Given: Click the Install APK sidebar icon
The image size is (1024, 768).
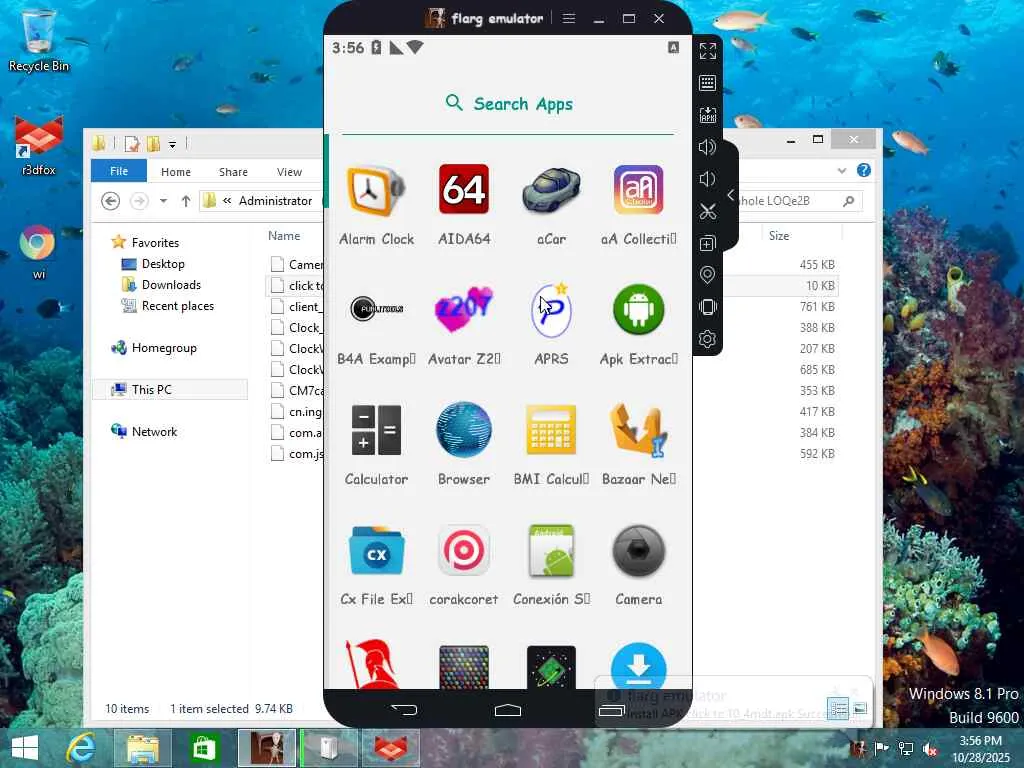Looking at the screenshot, I should click(x=707, y=115).
